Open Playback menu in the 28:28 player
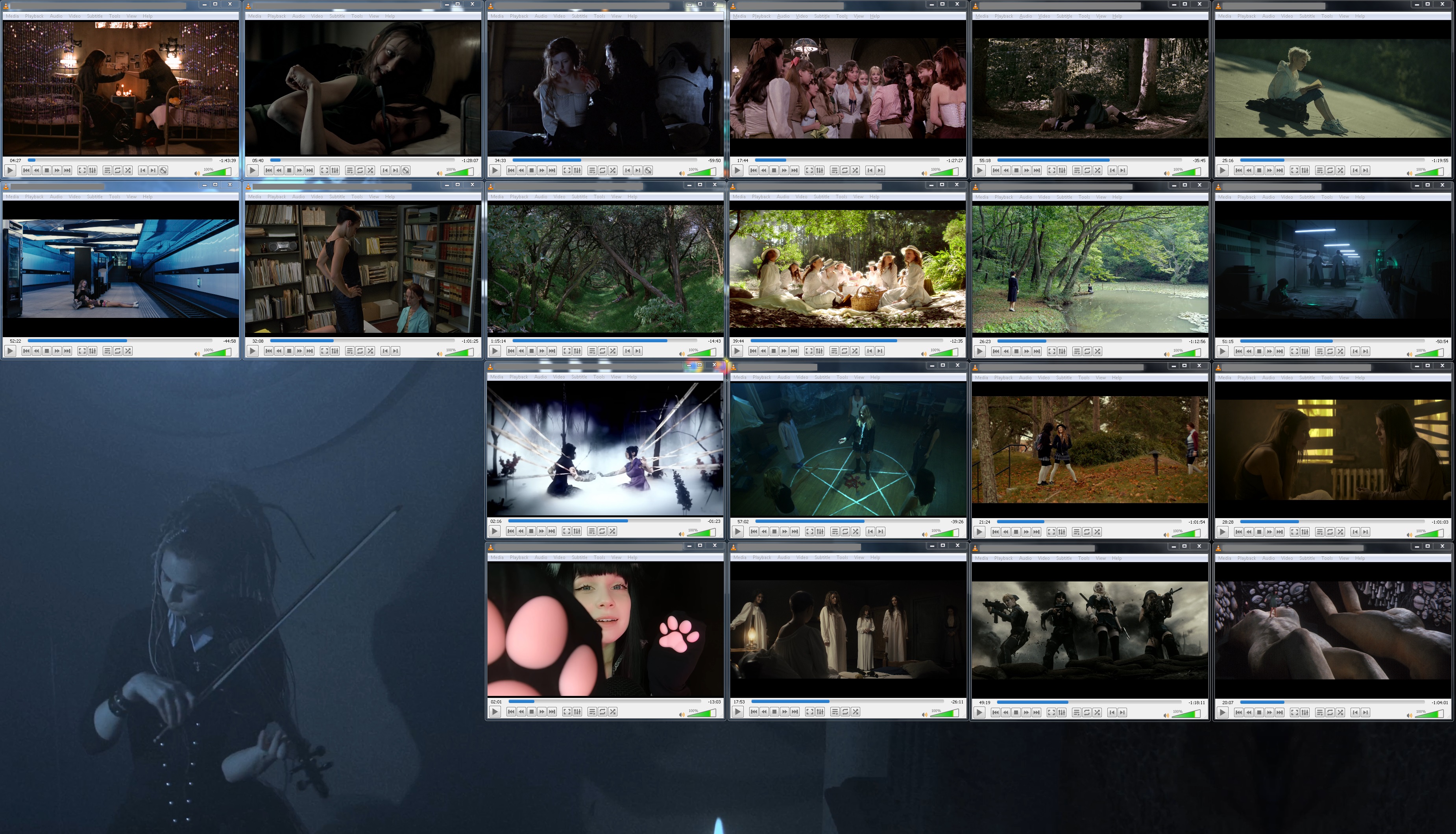Screen dimensions: 1456x834 (x=1246, y=378)
